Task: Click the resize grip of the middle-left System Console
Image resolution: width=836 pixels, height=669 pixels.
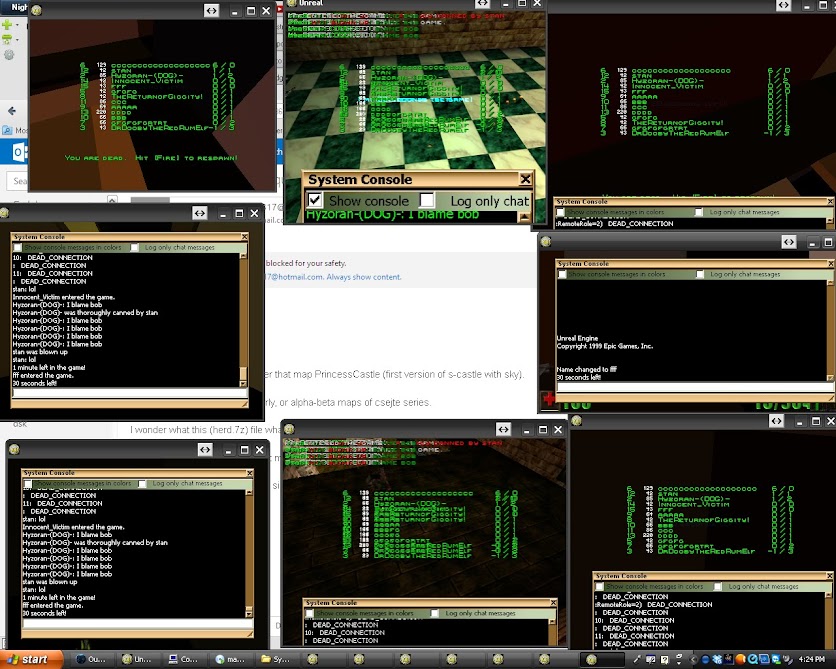Action: pyautogui.click(x=244, y=405)
